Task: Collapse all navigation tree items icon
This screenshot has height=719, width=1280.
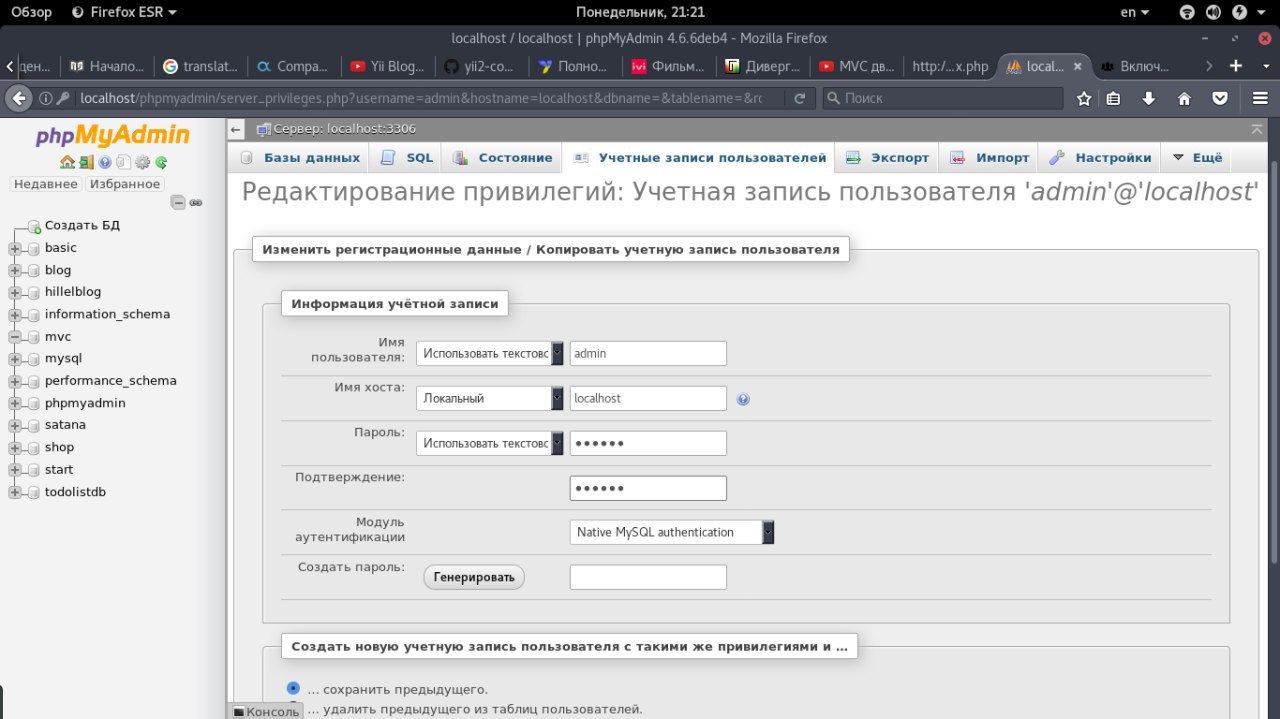Action: pyautogui.click(x=178, y=202)
